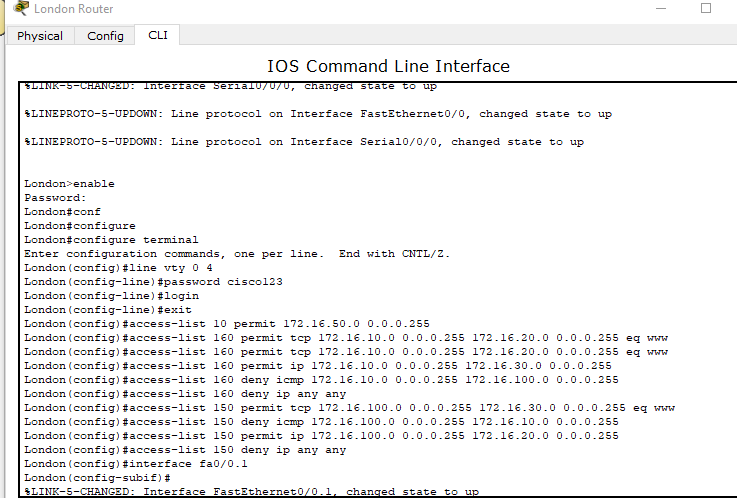Click the configure terminal command line

pos(111,240)
